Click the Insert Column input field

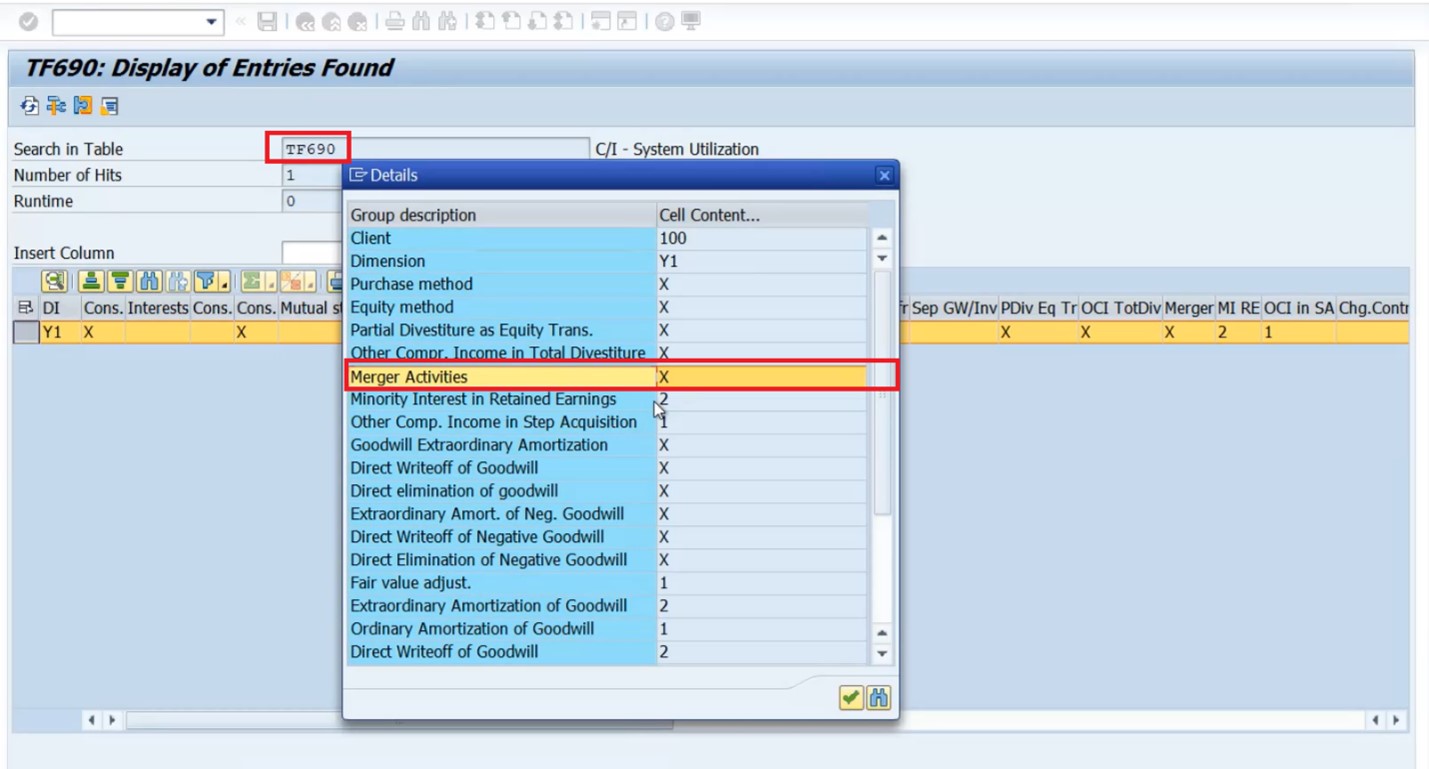point(312,253)
